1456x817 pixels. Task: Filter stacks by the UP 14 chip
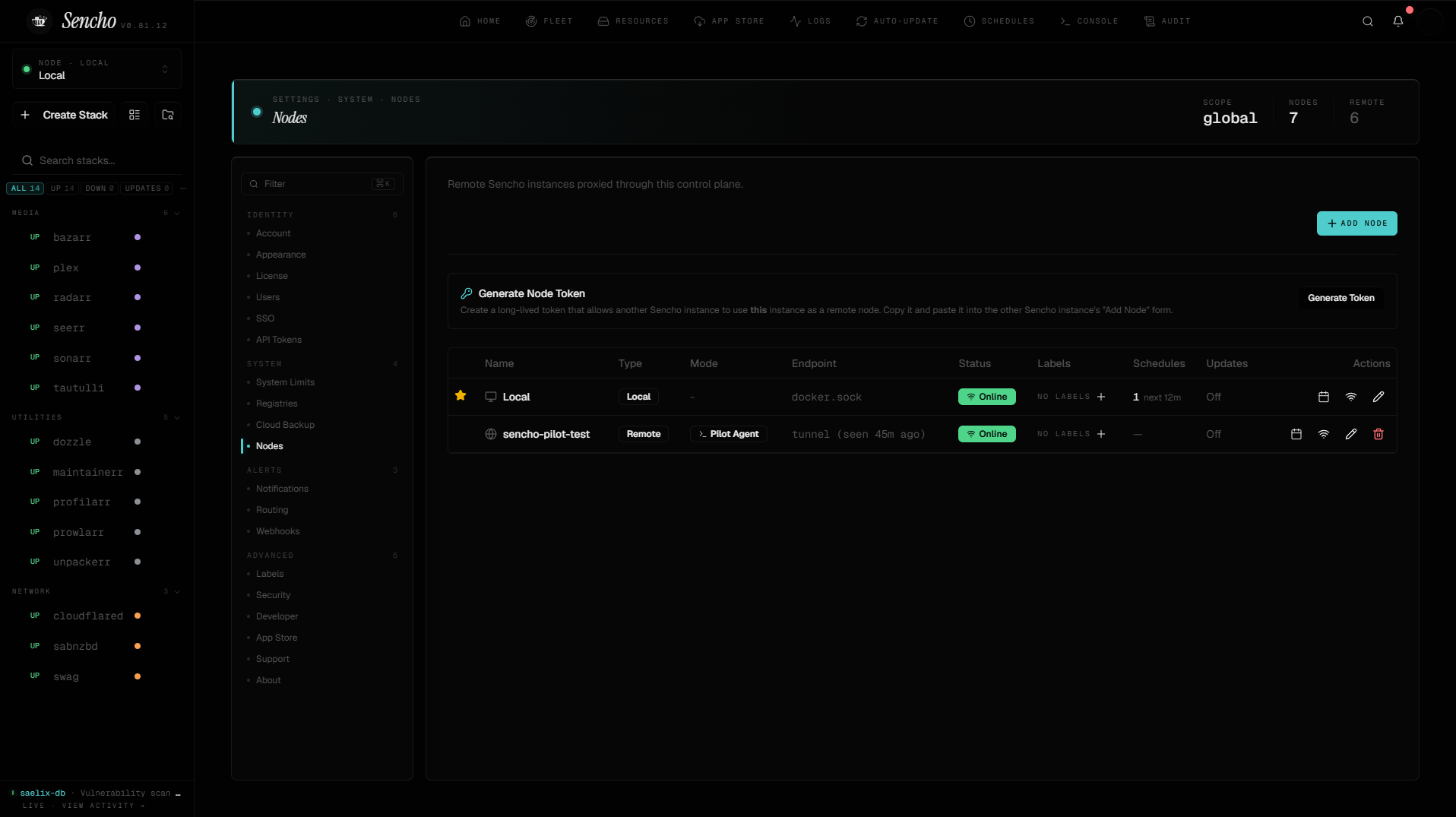(63, 188)
